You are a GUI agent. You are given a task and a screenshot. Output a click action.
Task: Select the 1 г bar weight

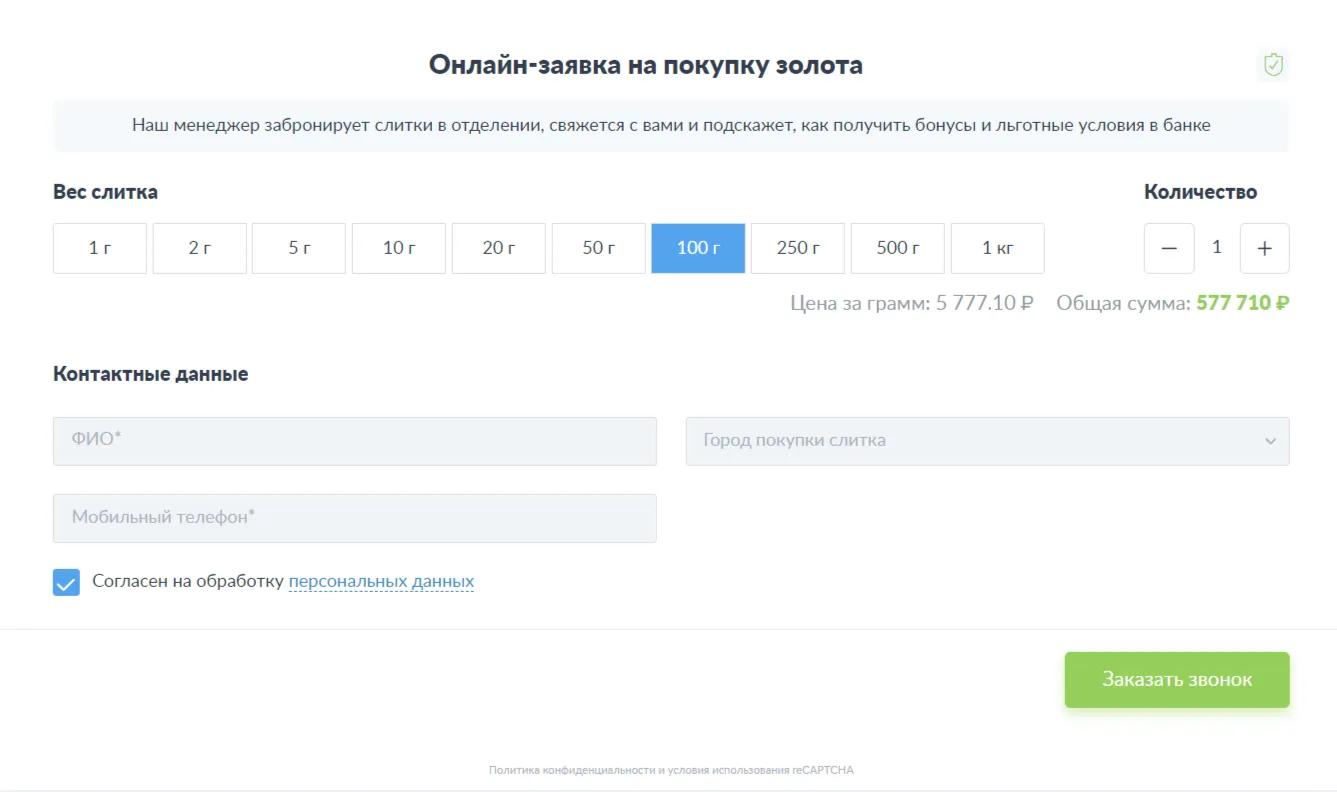[x=100, y=248]
